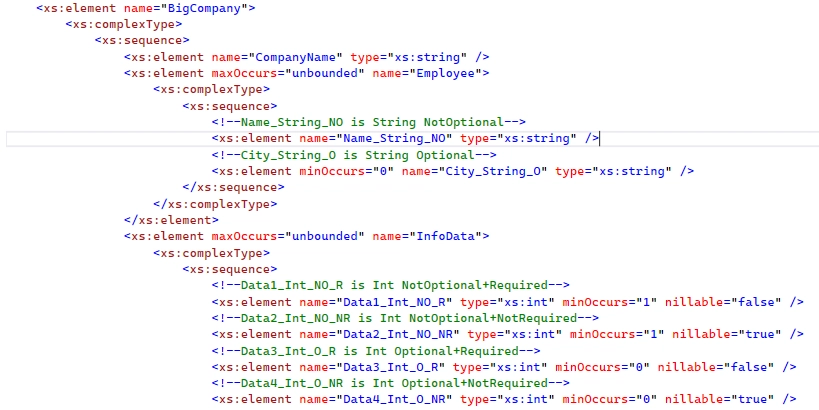Click the xs:complexType tag under the InfoData element

[212, 253]
